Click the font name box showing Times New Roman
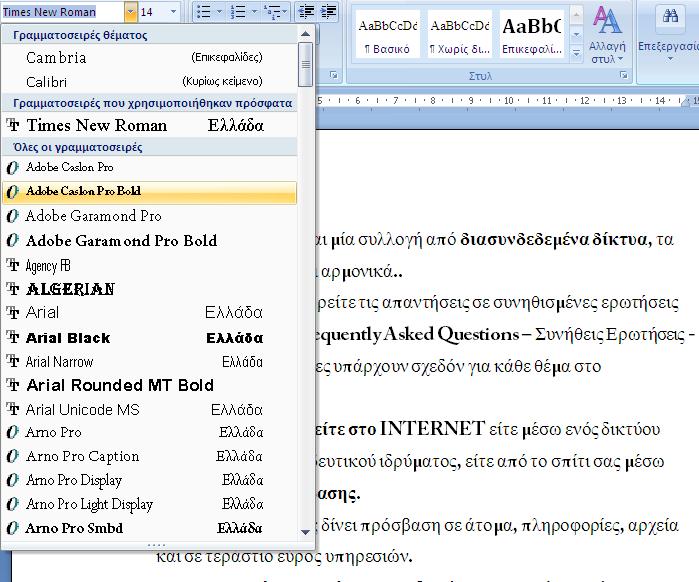 coord(63,12)
